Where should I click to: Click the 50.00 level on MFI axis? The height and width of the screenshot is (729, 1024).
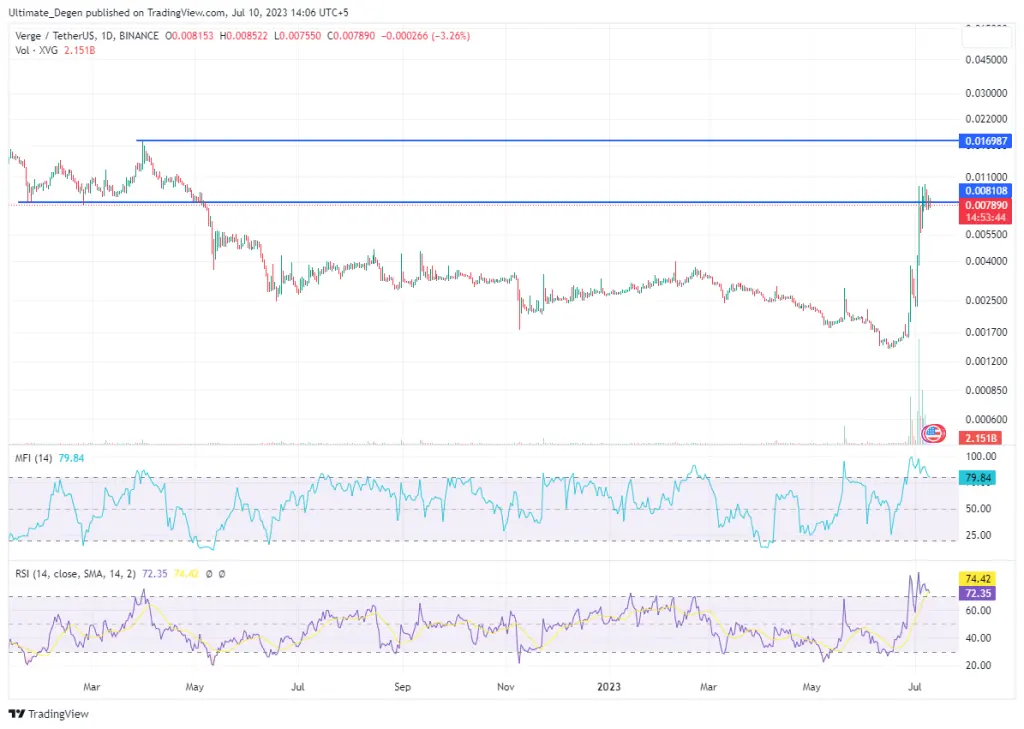(978, 508)
